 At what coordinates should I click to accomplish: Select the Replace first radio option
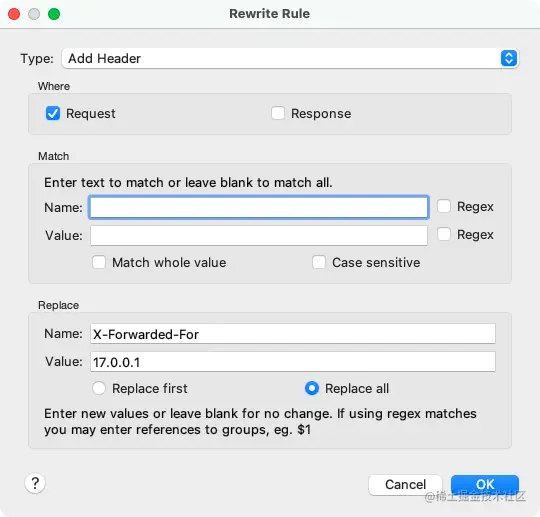click(x=99, y=388)
